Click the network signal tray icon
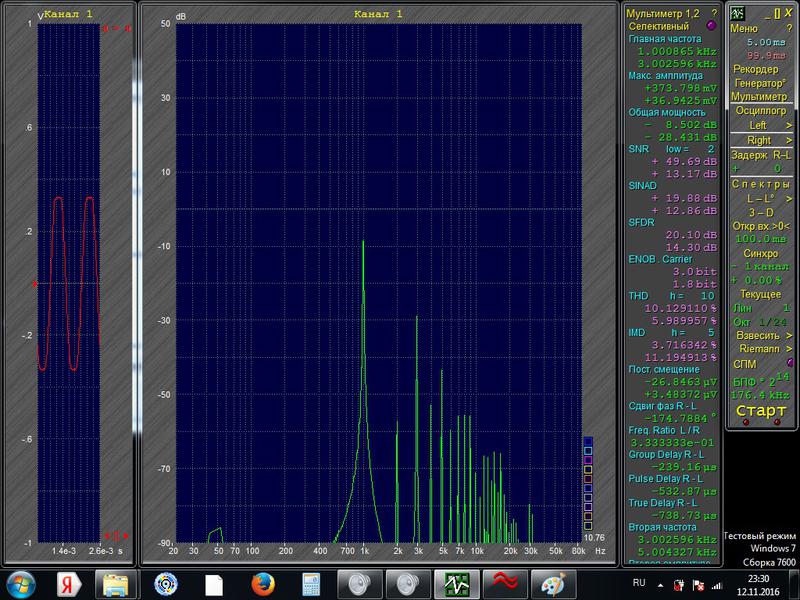 coord(717,585)
